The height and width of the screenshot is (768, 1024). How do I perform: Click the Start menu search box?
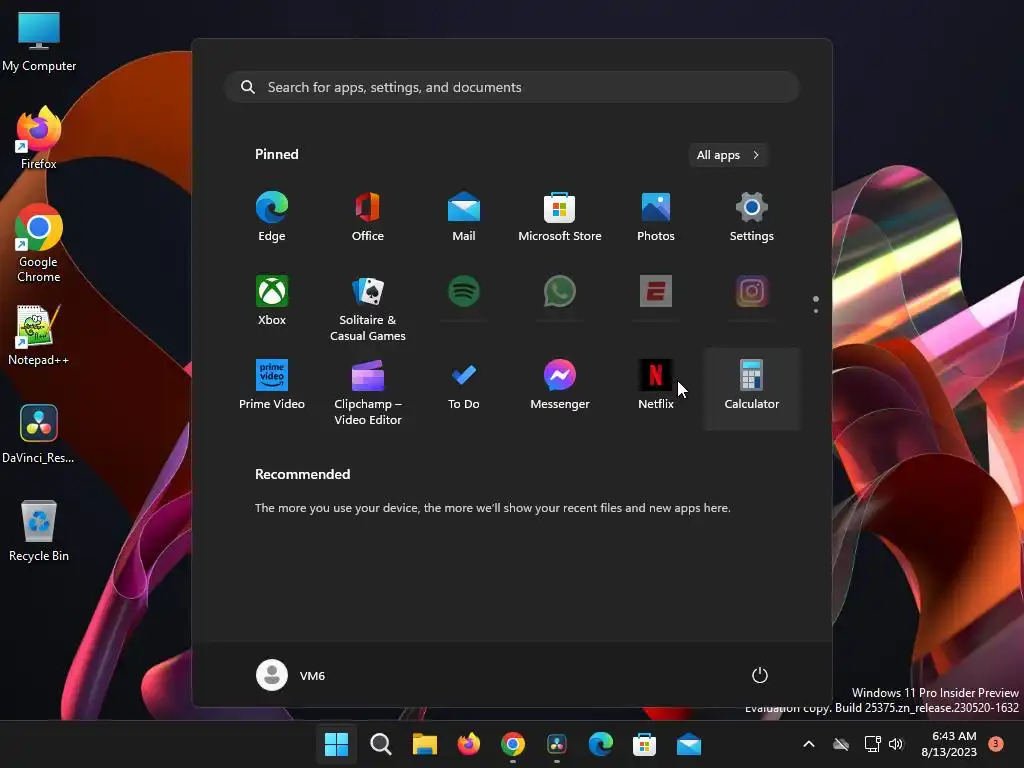pos(512,87)
